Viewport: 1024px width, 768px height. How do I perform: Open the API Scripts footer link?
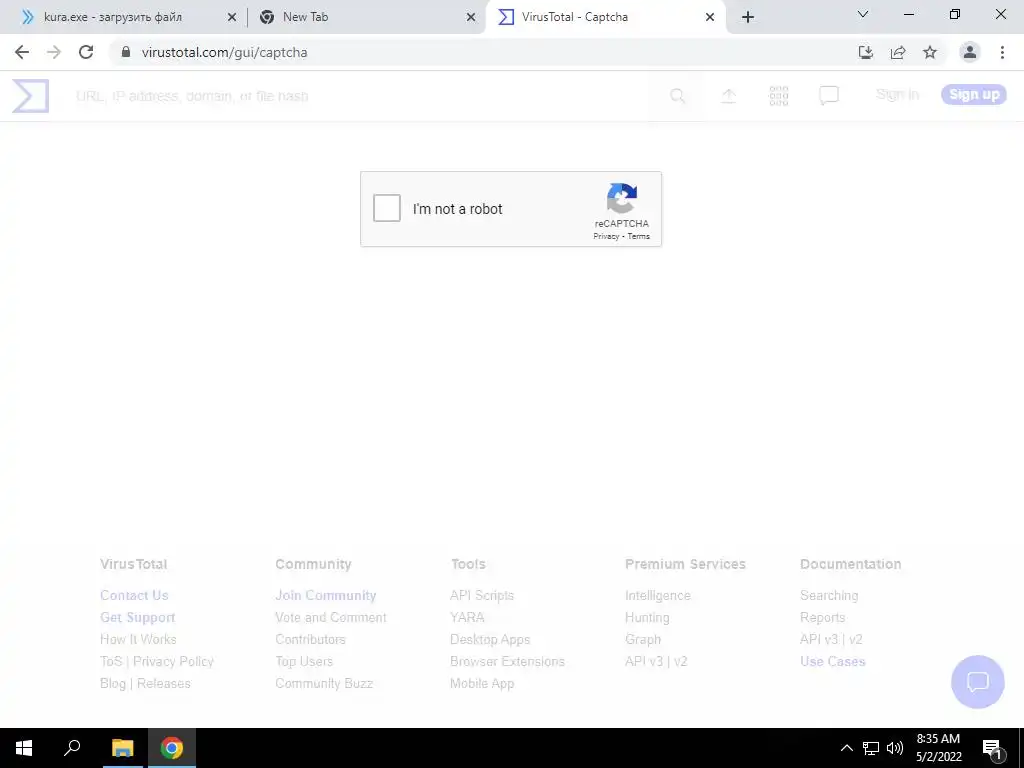click(x=482, y=596)
